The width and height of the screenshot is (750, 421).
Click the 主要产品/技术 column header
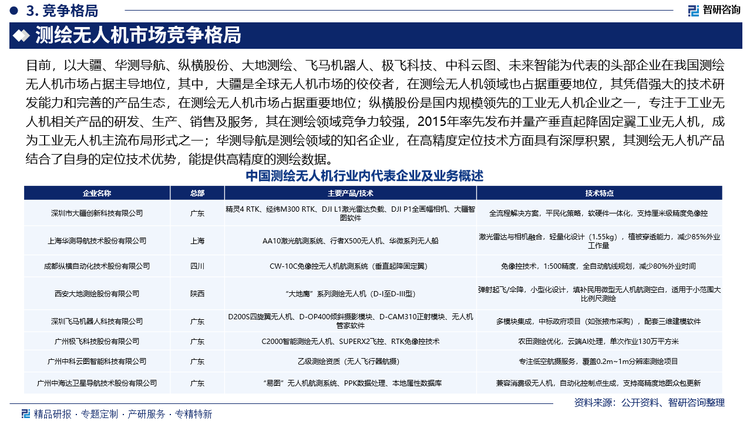[x=350, y=193]
